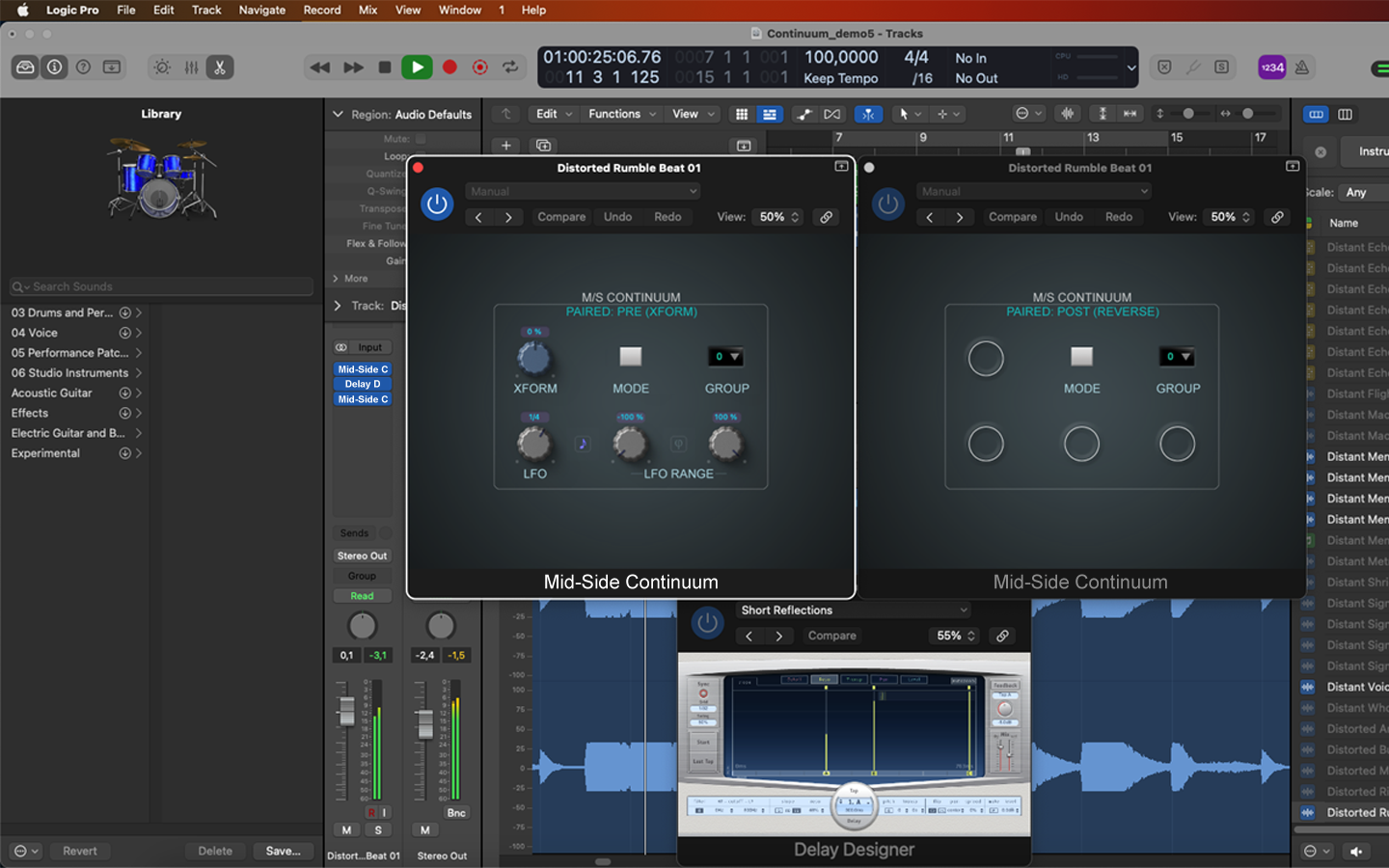Show Smart Controls with the dial icon
The width and height of the screenshot is (1389, 868).
[162, 68]
